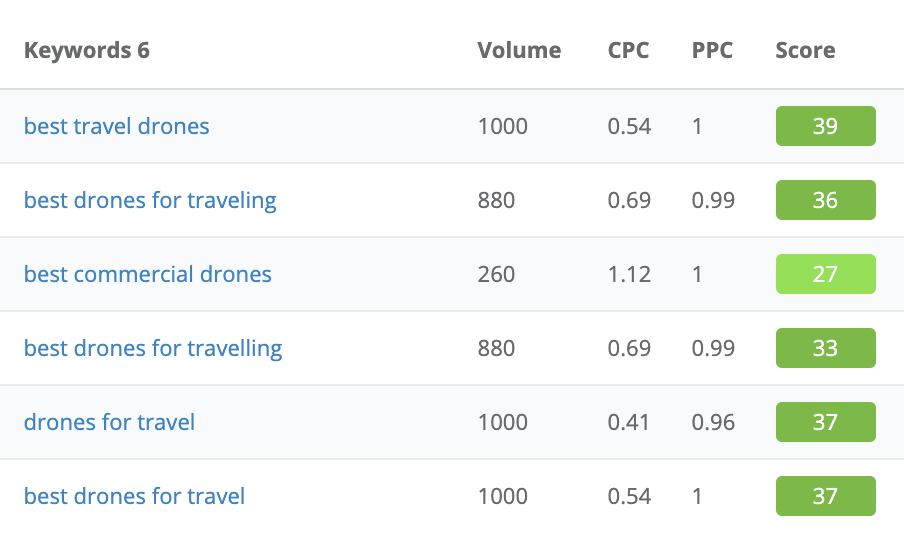
Task: Sort table by Volume column header
Action: click(x=519, y=50)
